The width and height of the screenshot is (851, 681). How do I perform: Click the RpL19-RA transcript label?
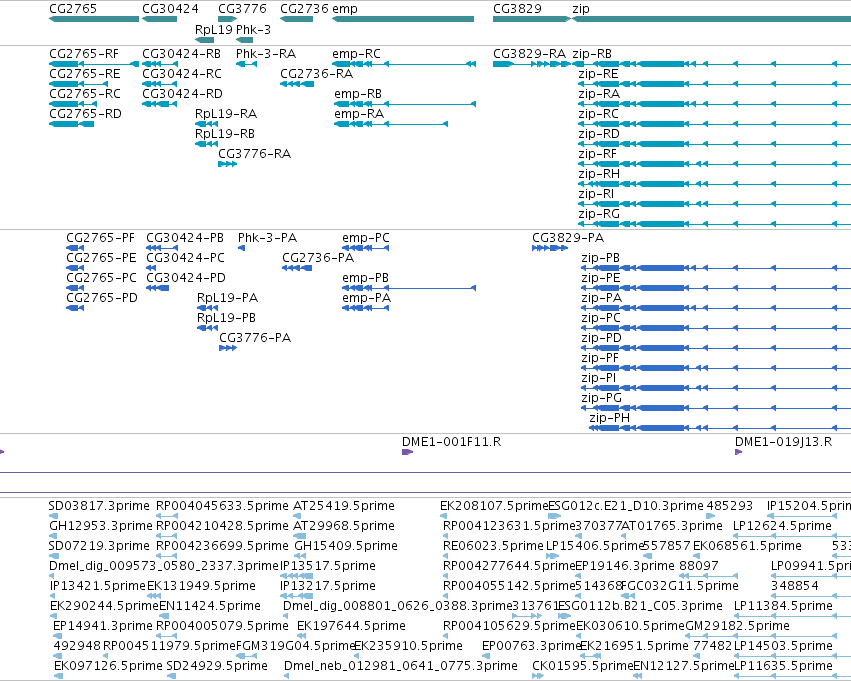click(x=226, y=114)
